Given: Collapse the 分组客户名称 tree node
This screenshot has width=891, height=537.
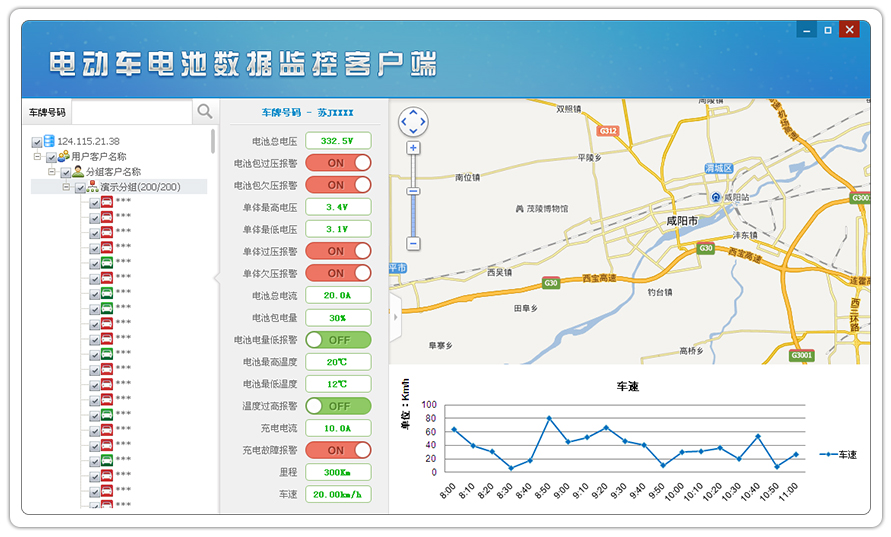Looking at the screenshot, I should click(x=52, y=172).
